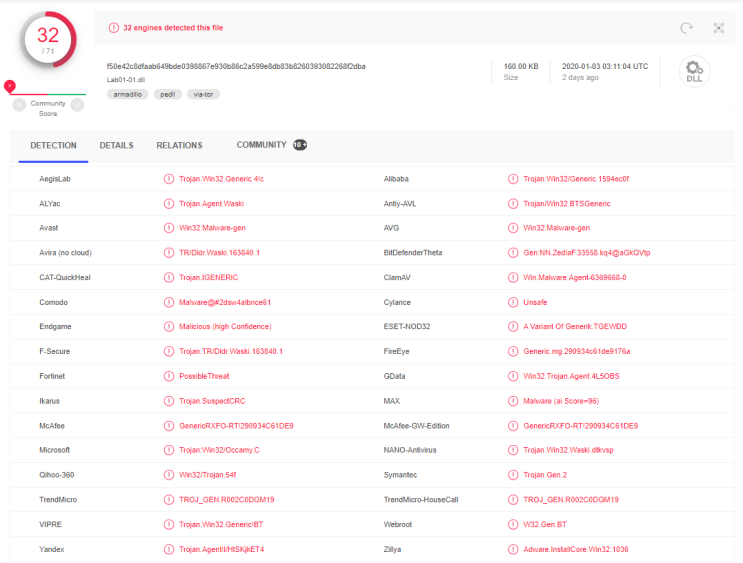
Task: Click warning icon for Fortinet PossibleThreat
Action: click(169, 376)
